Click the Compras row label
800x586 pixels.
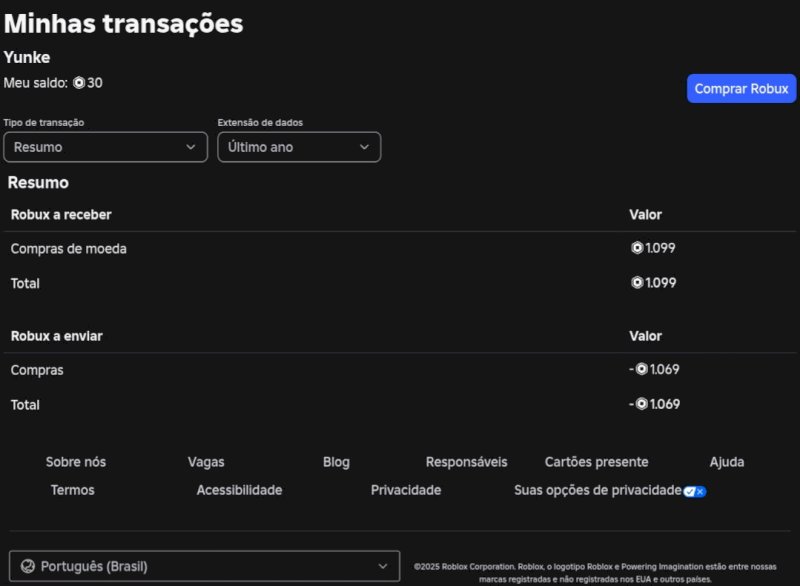coord(37,370)
